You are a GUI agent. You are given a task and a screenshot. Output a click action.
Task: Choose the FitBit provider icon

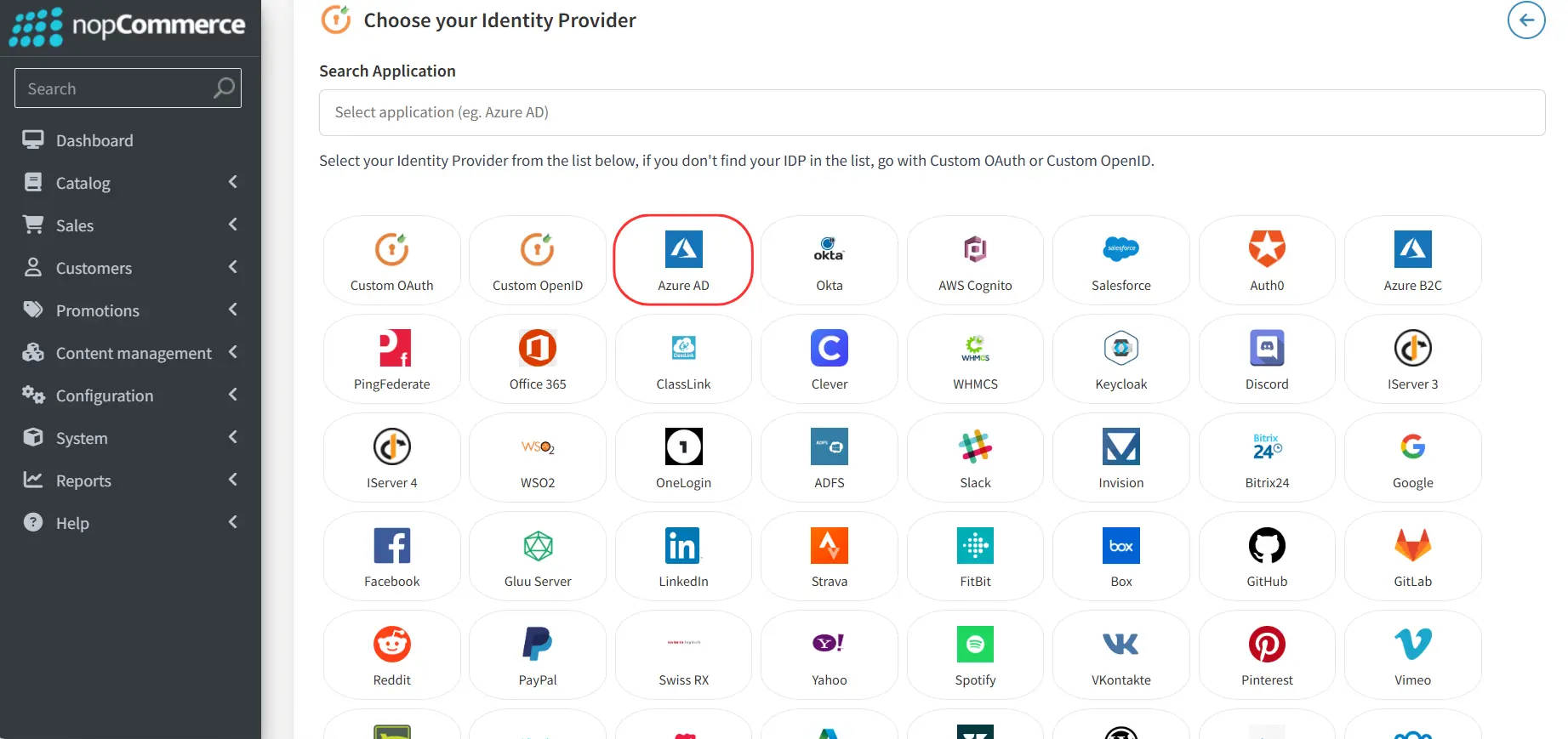click(x=975, y=545)
